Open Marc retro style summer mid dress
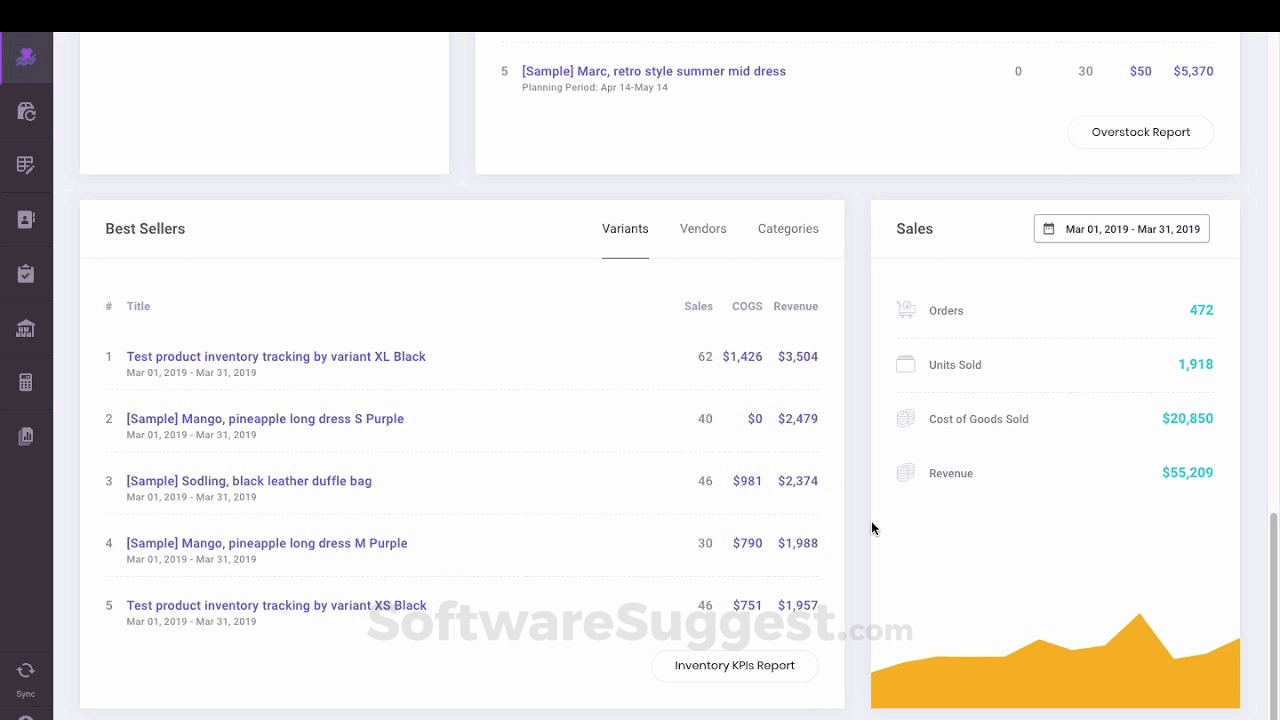The height and width of the screenshot is (720, 1280). coord(654,71)
